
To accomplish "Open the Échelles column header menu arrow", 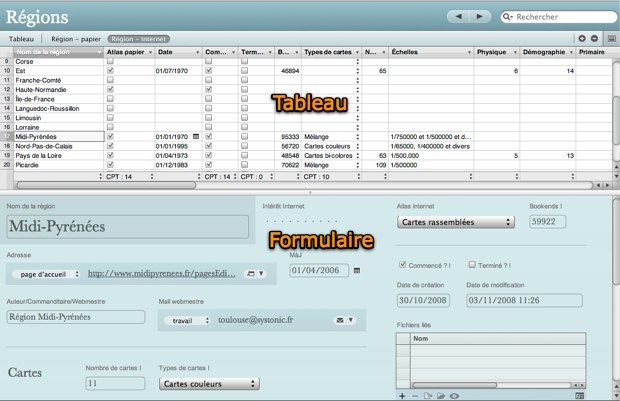I will click(469, 52).
